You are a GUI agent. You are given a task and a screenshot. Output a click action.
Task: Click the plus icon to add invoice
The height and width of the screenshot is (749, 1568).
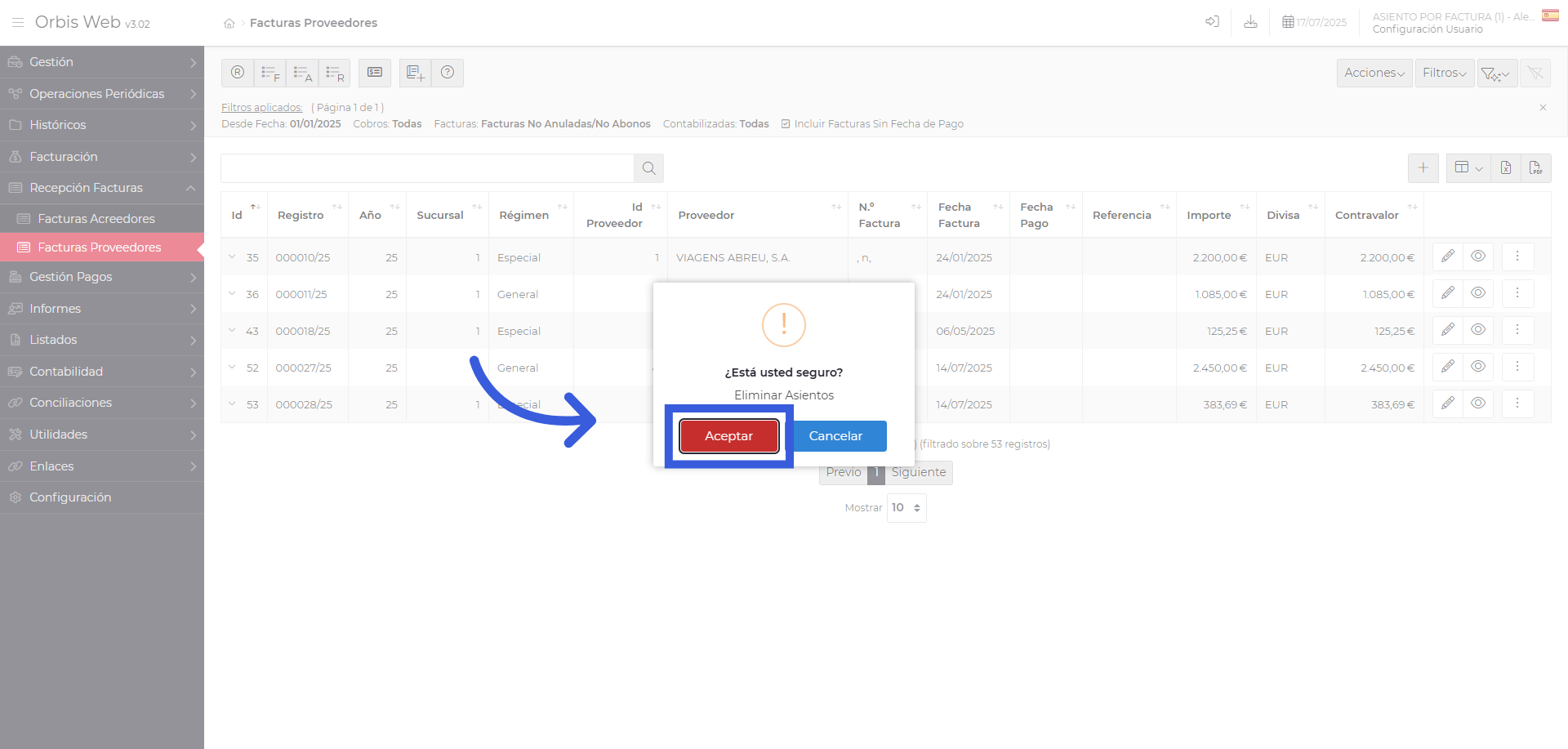click(1423, 167)
